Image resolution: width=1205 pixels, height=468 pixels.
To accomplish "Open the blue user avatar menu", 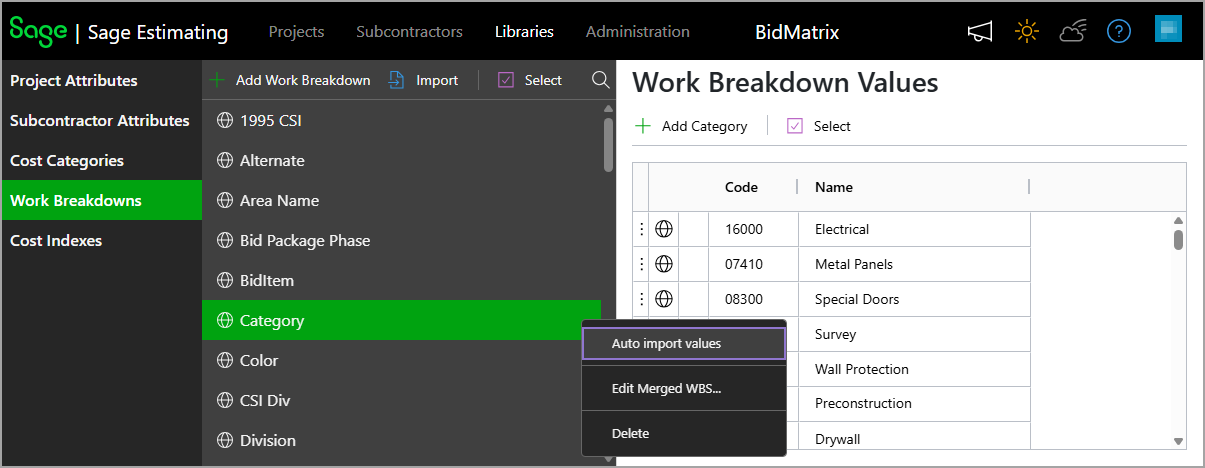I will (x=1168, y=30).
